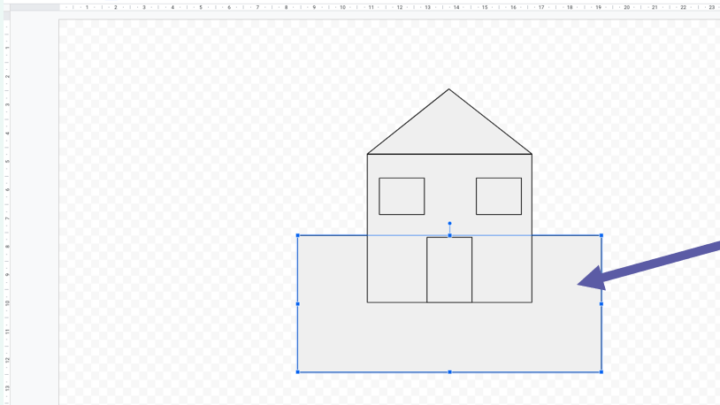720x405 pixels.
Task: Click the round rotation handle above the selection
Action: (x=450, y=223)
